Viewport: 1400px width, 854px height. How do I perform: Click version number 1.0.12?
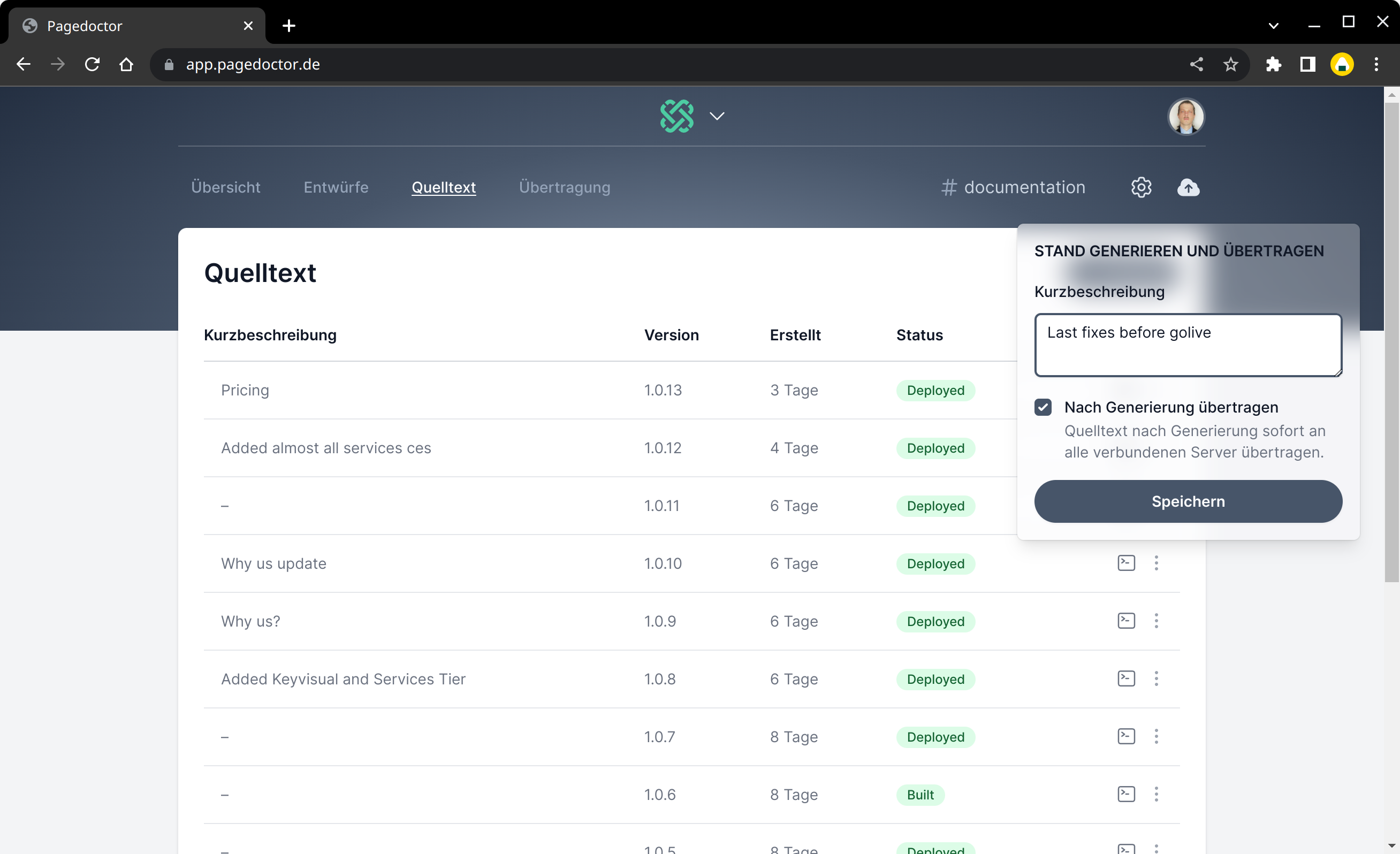[663, 448]
